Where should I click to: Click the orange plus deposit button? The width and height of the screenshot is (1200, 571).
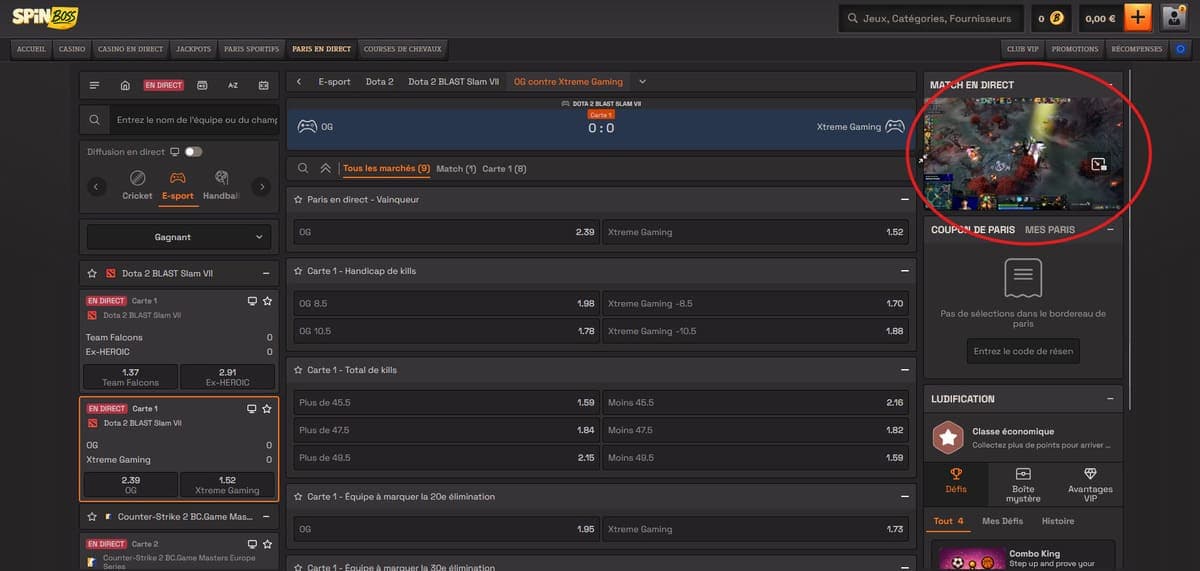(1138, 18)
